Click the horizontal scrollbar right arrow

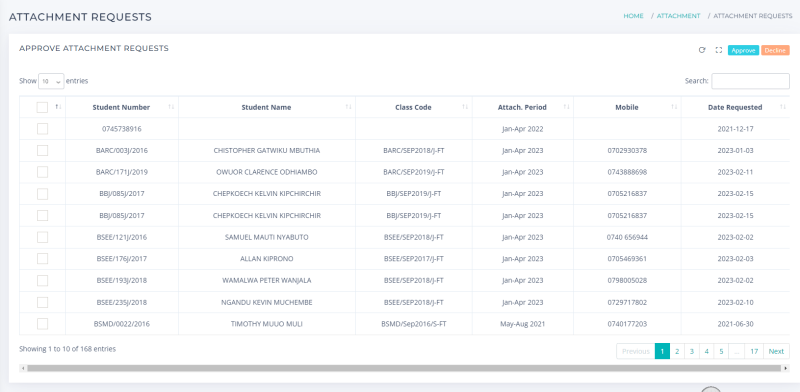786,368
